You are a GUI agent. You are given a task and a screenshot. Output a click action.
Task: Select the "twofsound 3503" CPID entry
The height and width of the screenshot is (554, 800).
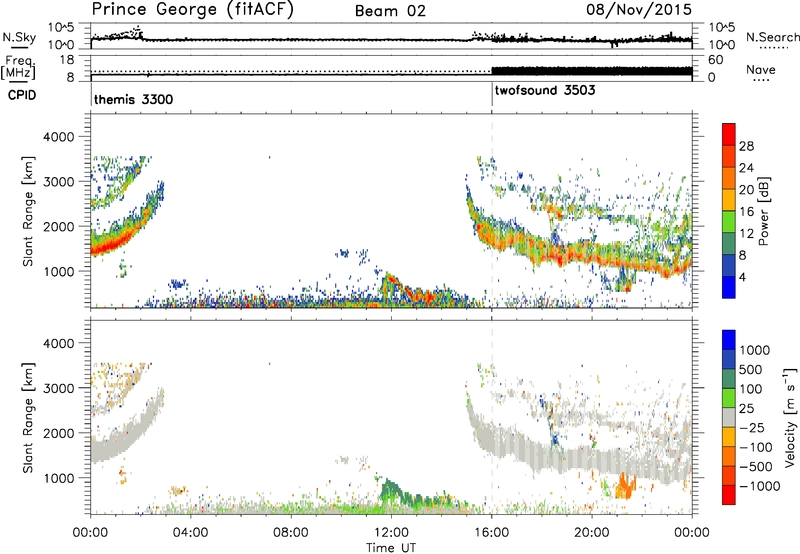coord(545,90)
